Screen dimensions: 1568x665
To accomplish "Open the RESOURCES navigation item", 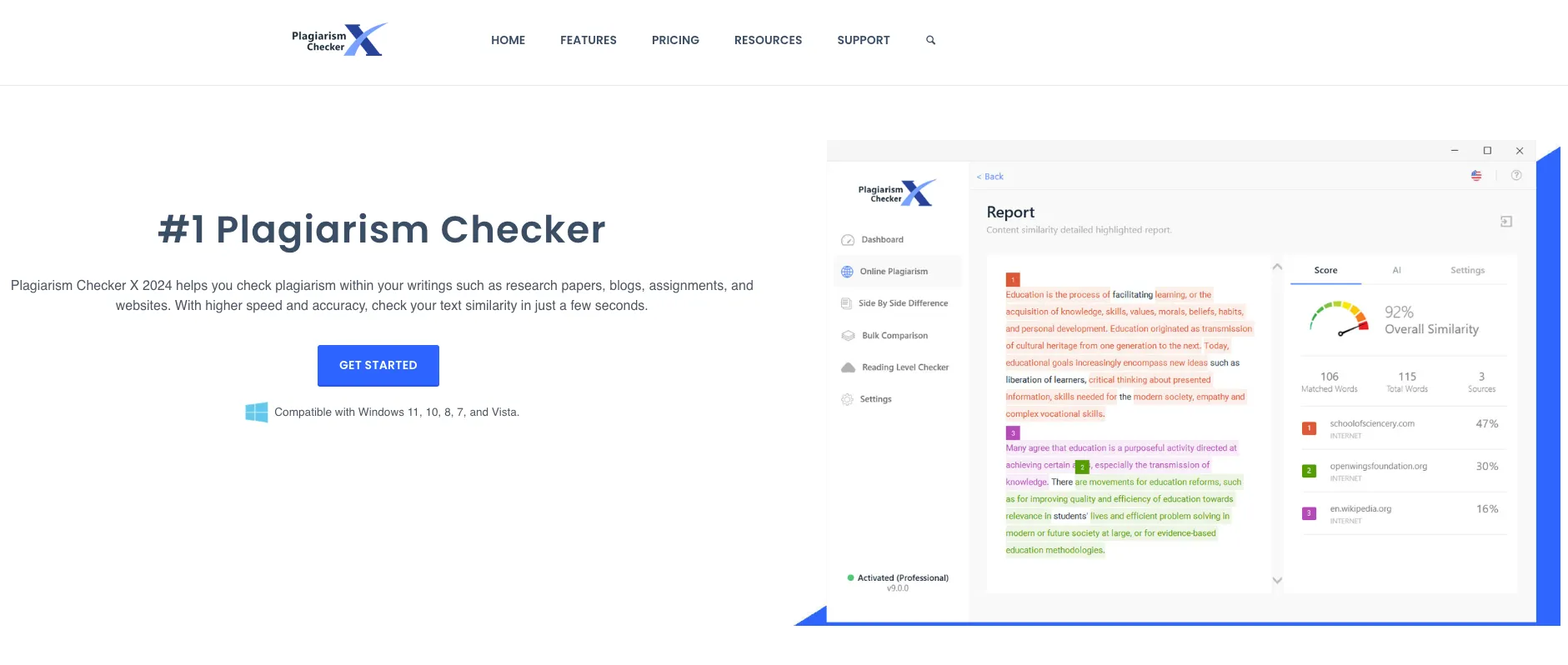I will 768,40.
